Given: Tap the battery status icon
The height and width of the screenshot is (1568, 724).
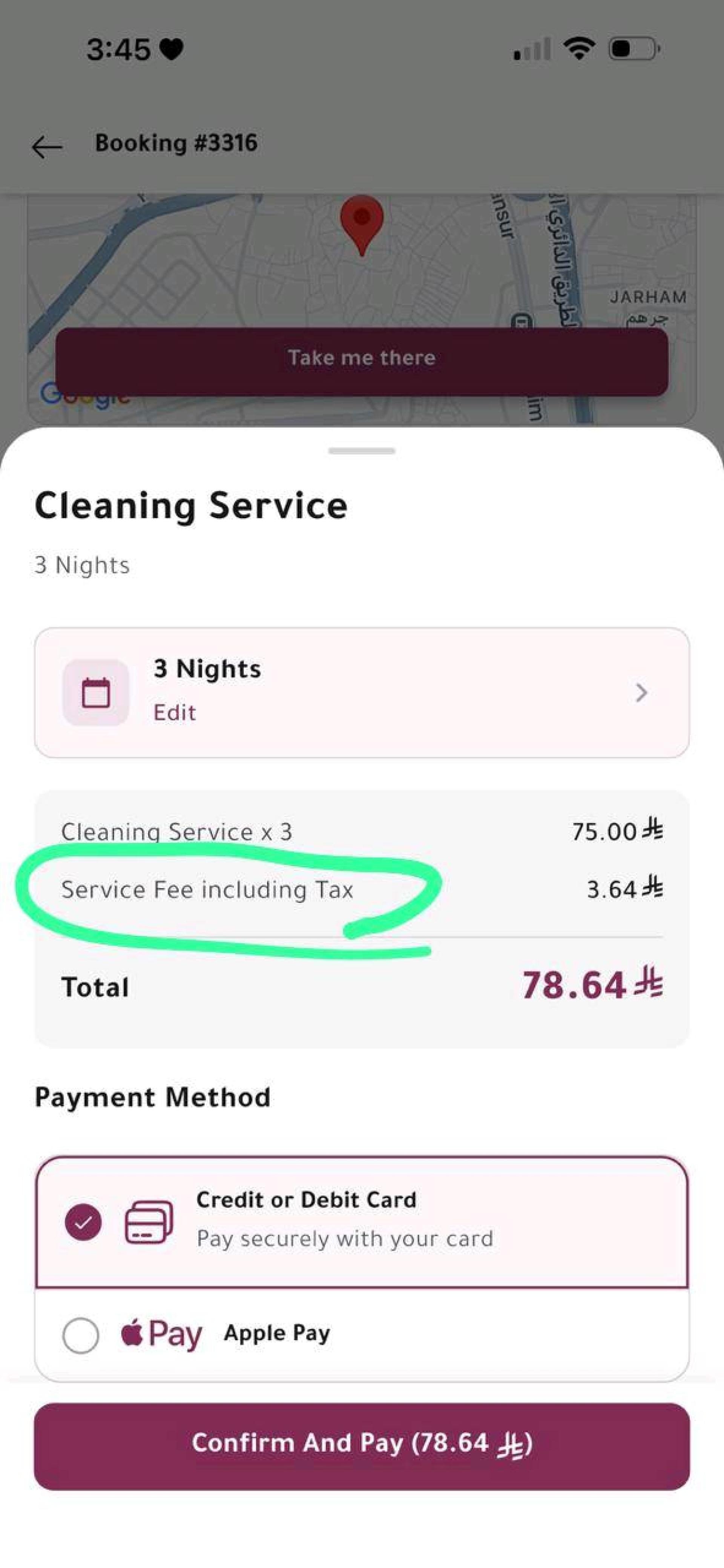Looking at the screenshot, I should [635, 49].
